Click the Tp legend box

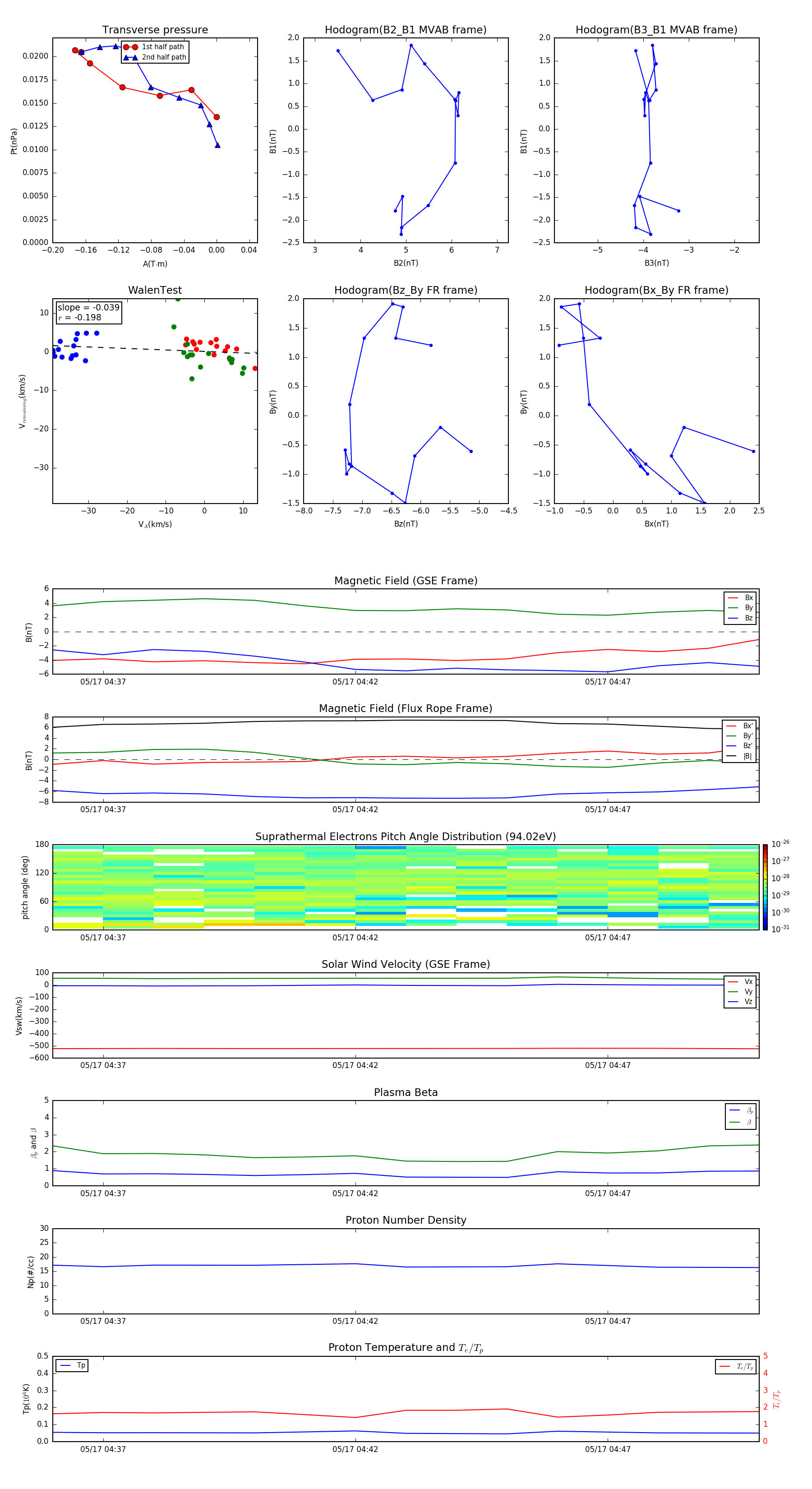coord(72,1366)
